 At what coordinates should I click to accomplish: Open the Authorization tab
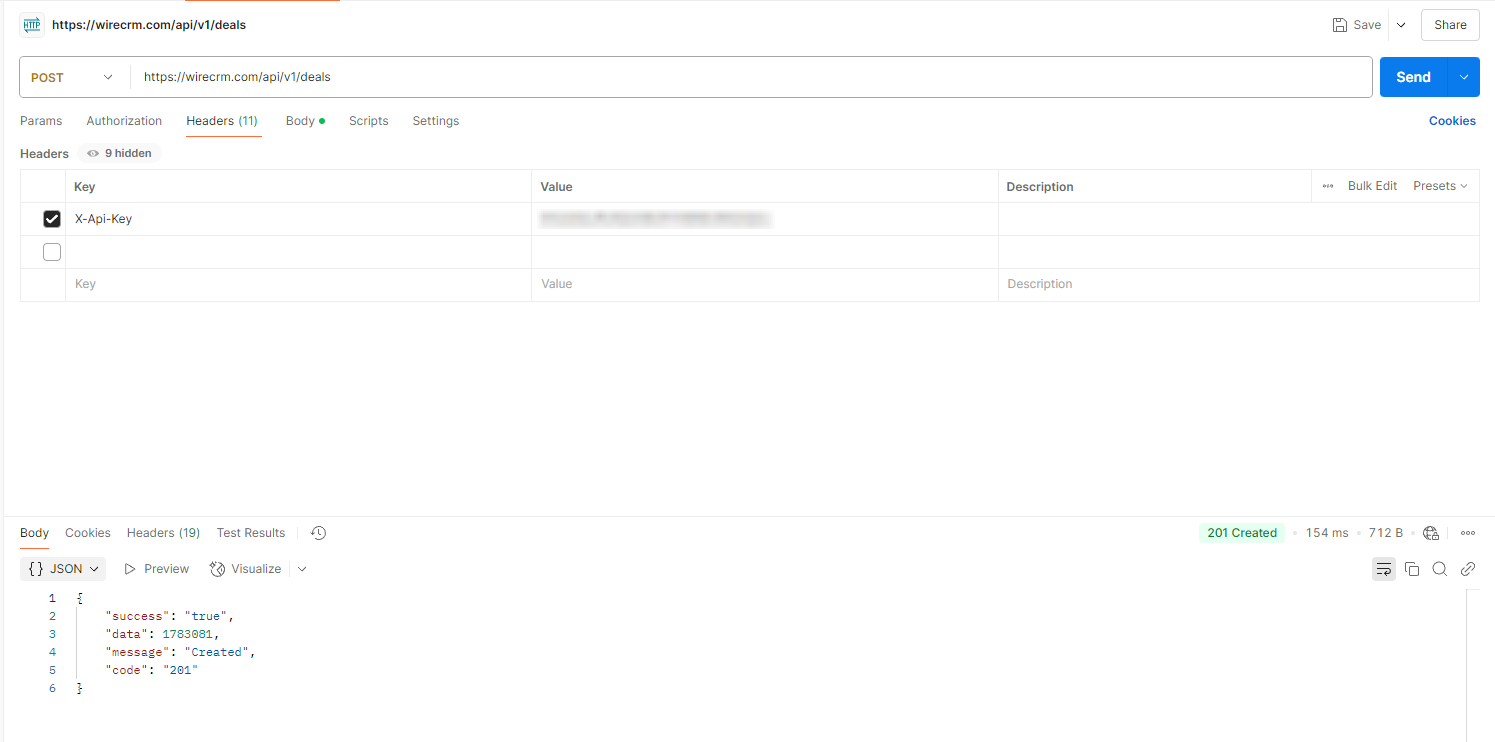coord(124,121)
